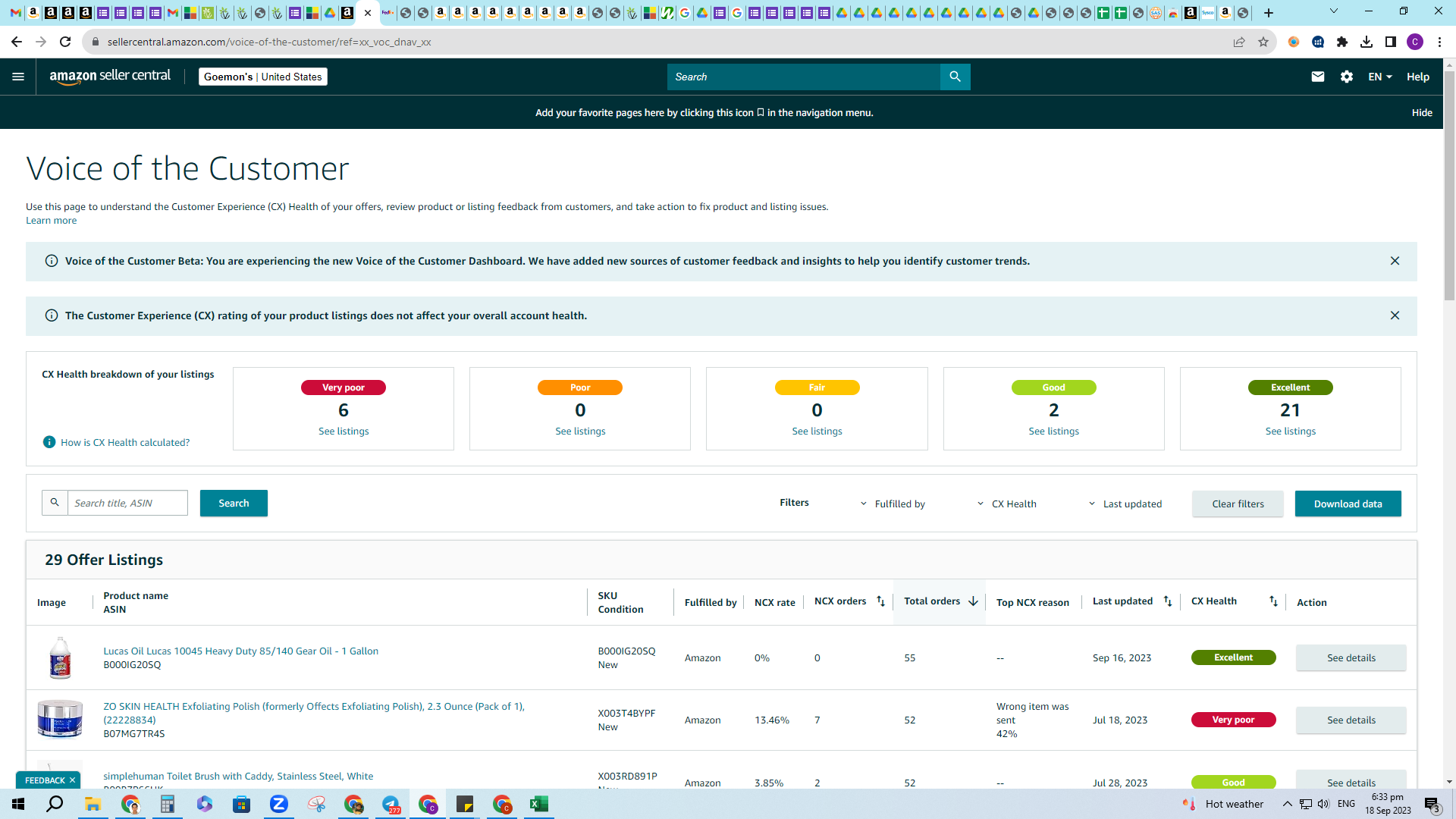Bookmark this page with the star icon
This screenshot has height=819, width=1456.
pyautogui.click(x=1263, y=42)
